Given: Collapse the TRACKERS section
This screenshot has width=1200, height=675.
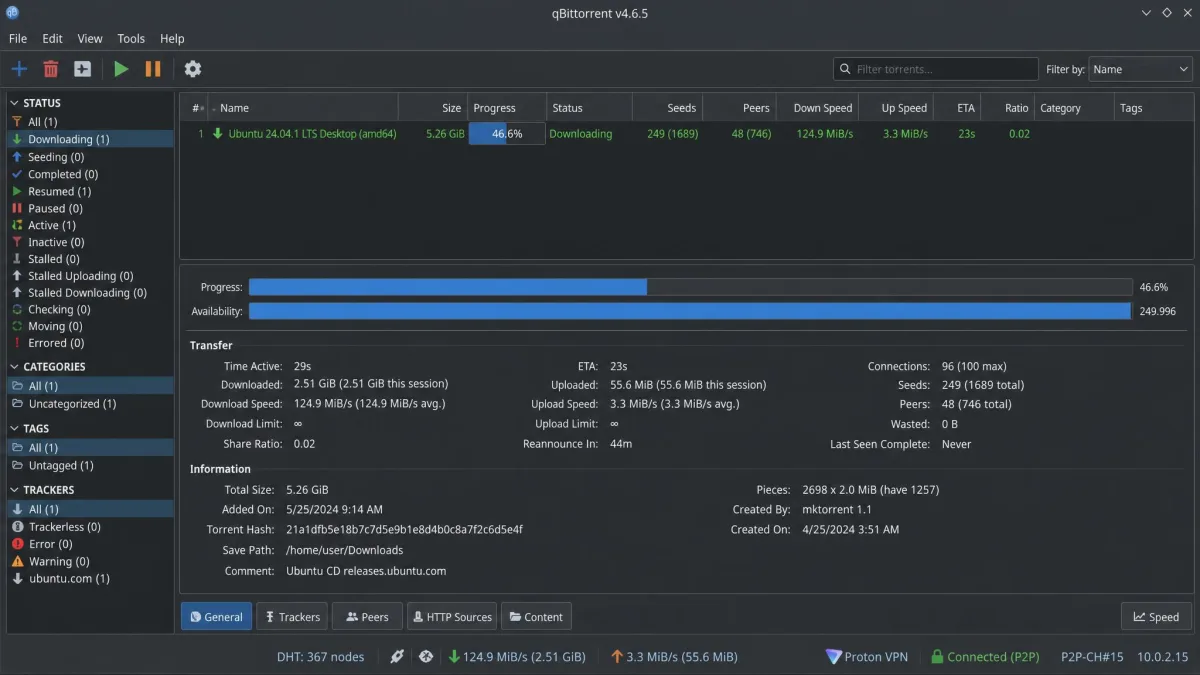Looking at the screenshot, I should [x=15, y=490].
